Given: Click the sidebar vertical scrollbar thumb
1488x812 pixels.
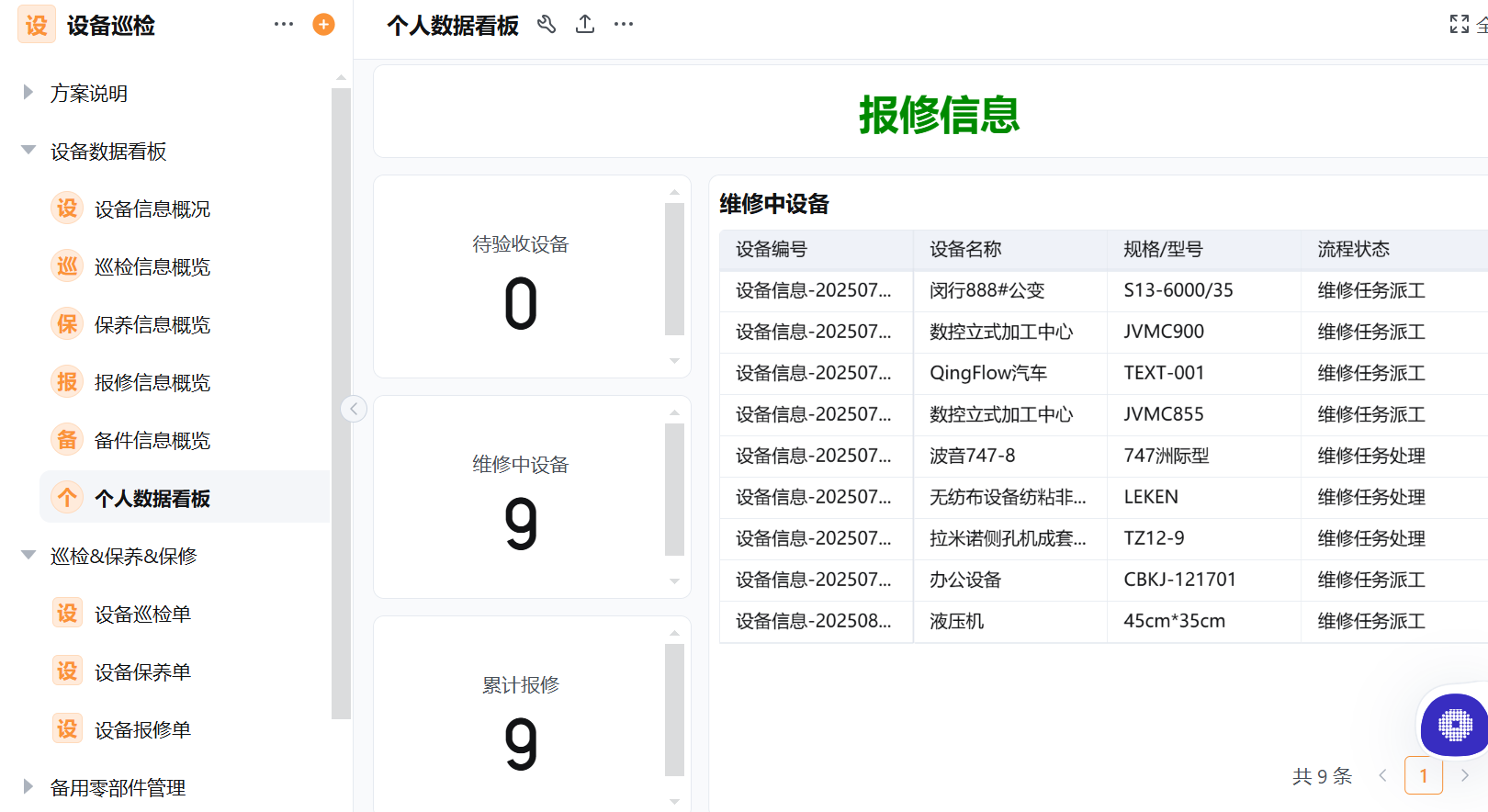Looking at the screenshot, I should pos(341,404).
